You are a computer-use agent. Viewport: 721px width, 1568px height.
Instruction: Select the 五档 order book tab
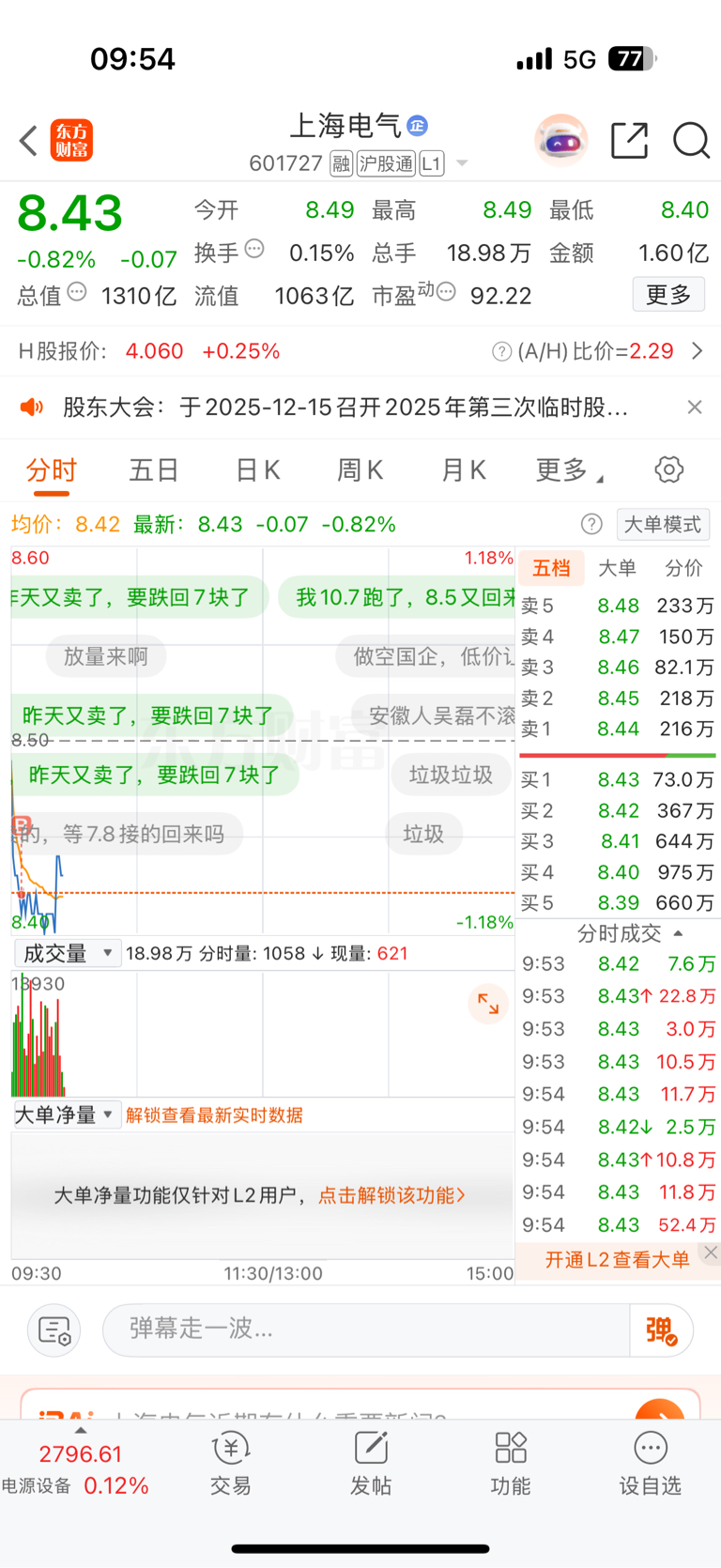(551, 567)
